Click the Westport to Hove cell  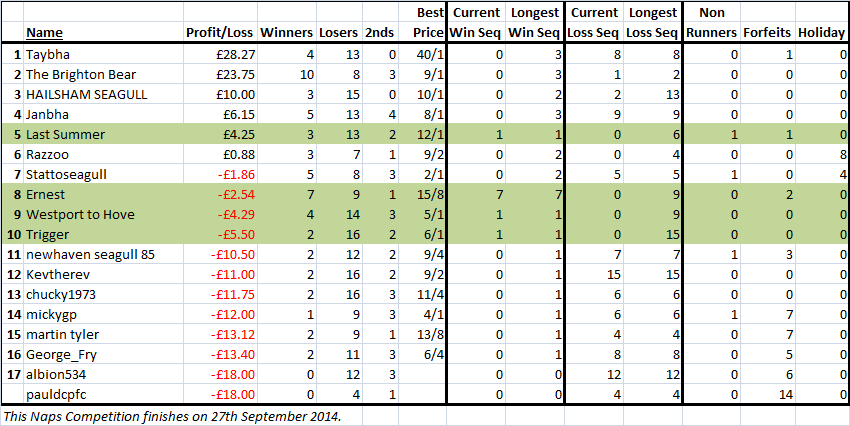click(103, 215)
